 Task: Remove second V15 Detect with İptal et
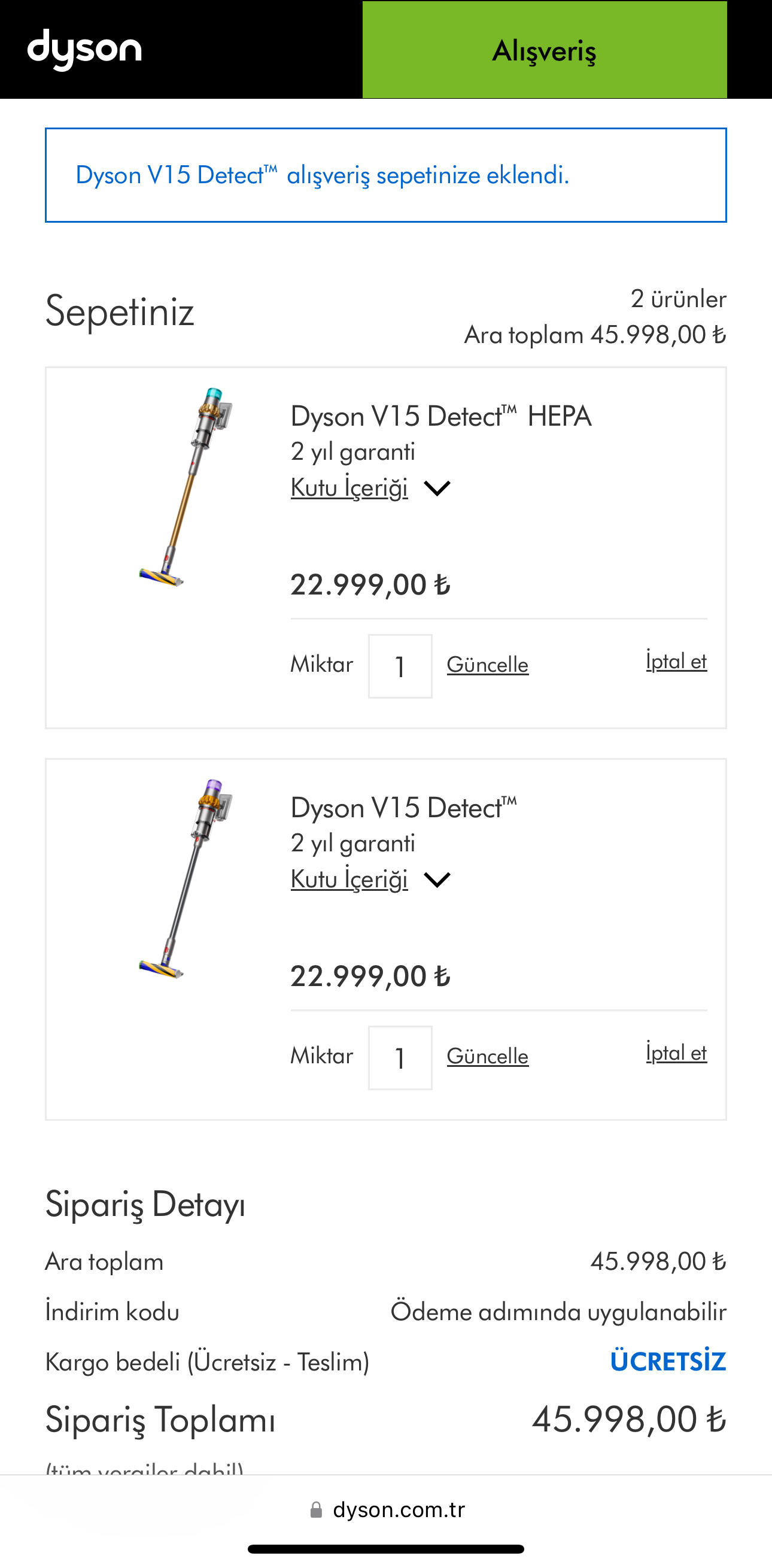676,1053
